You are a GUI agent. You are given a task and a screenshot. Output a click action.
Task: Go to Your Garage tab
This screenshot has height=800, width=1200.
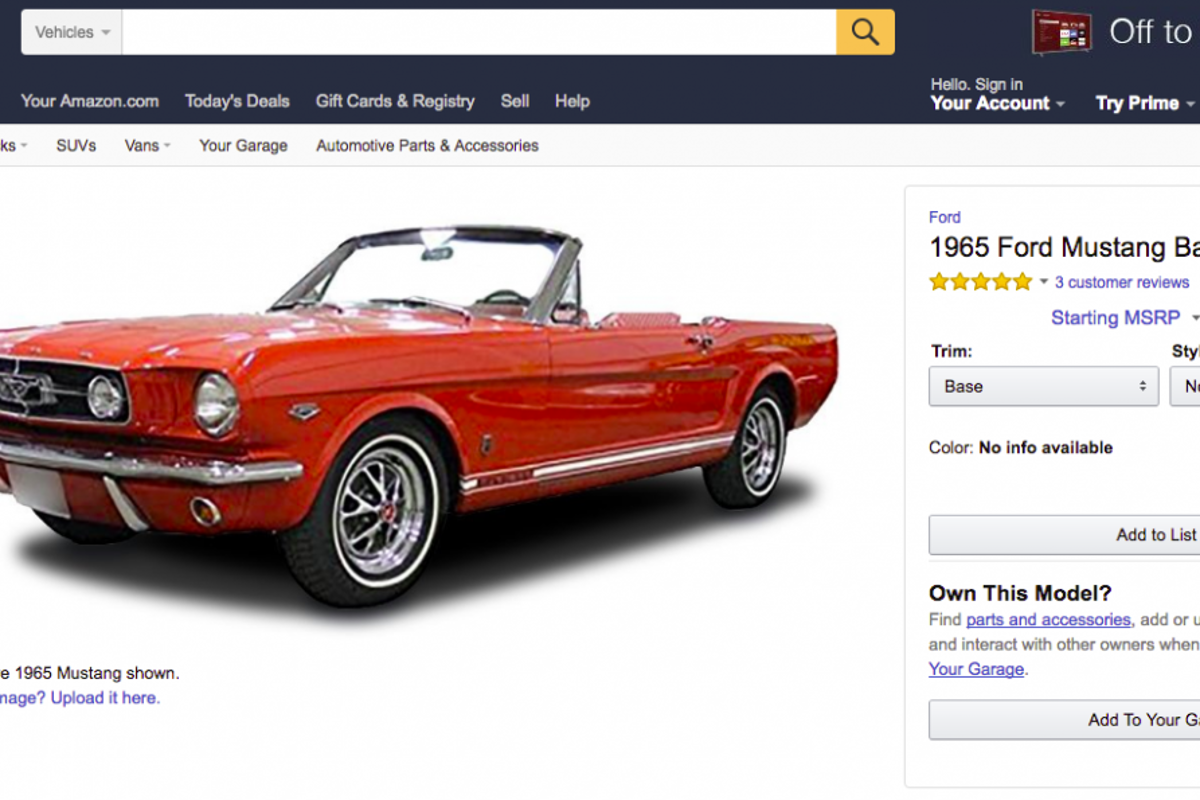(x=243, y=145)
